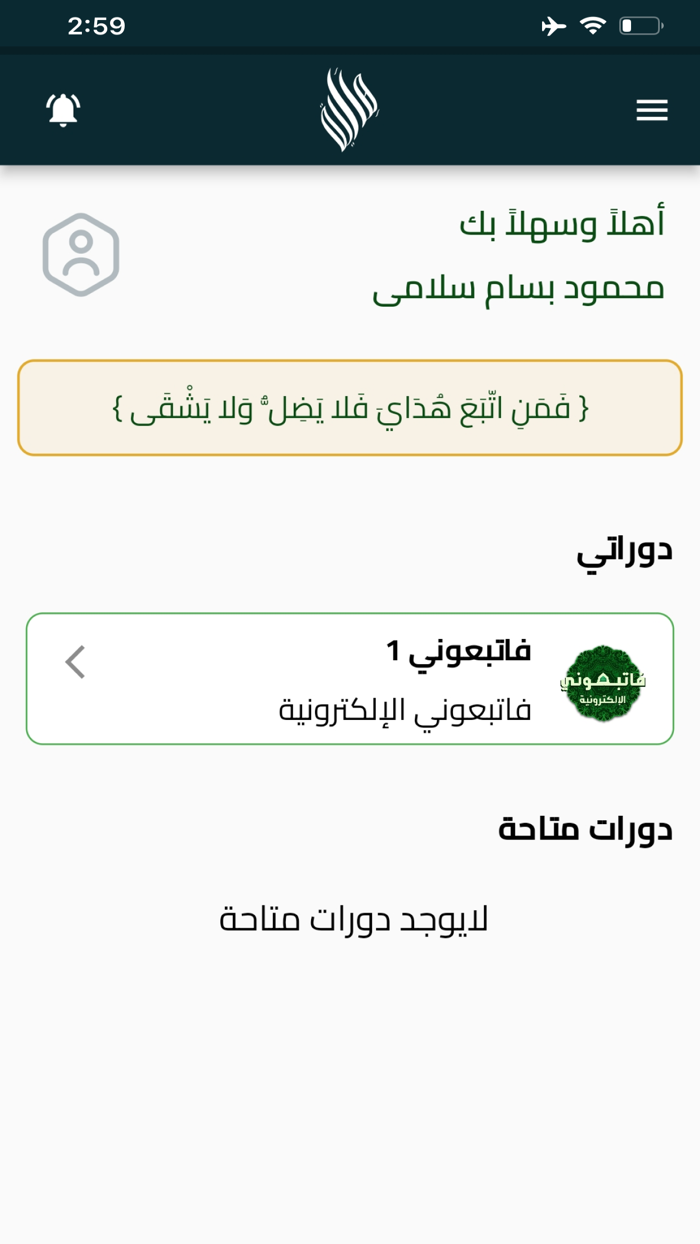Tap the greeting name محمود بسام سلامى
Image resolution: width=700 pixels, height=1244 pixels.
click(x=519, y=289)
